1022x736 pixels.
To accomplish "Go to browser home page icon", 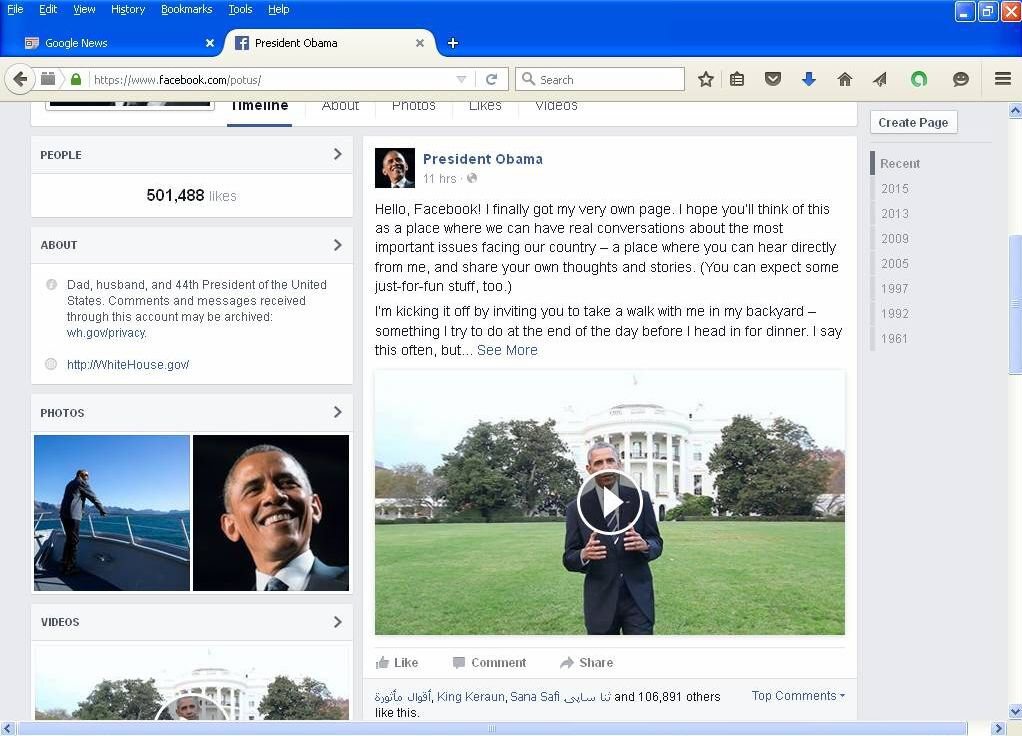I will point(844,80).
